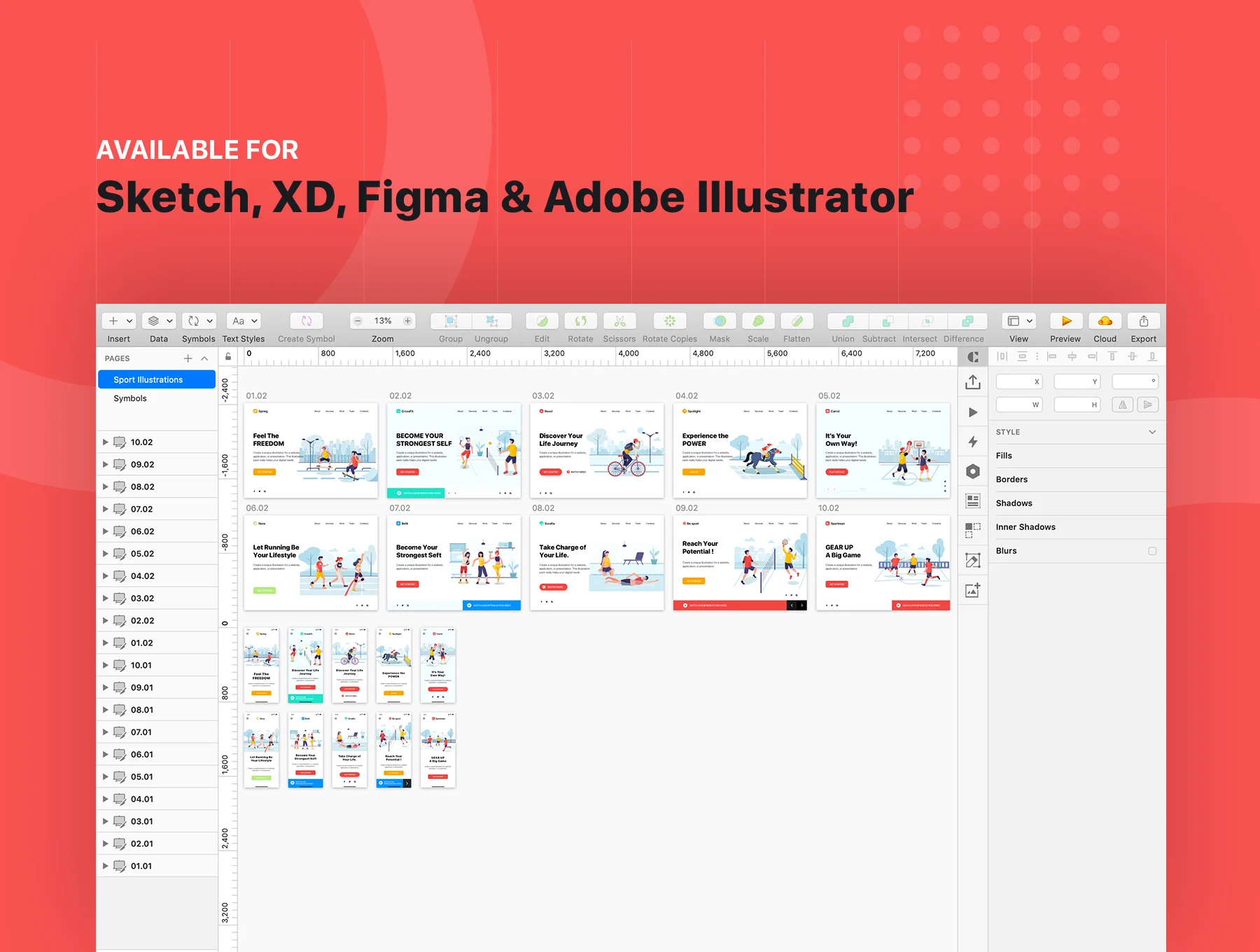
Task: Expand the 07.02 artboard layer
Action: pos(106,510)
